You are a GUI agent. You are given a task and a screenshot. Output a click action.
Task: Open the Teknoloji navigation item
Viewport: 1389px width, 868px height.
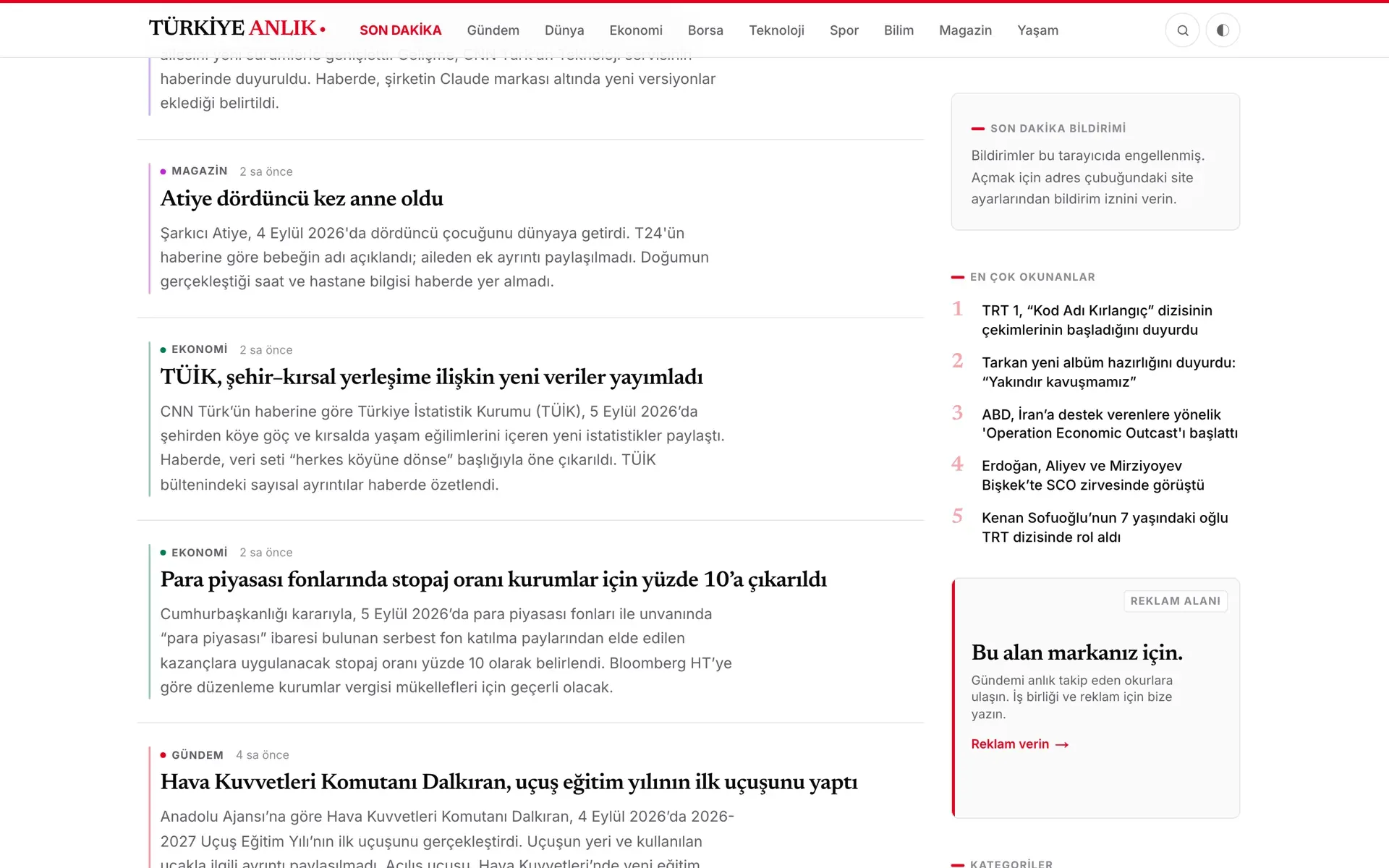click(x=776, y=30)
